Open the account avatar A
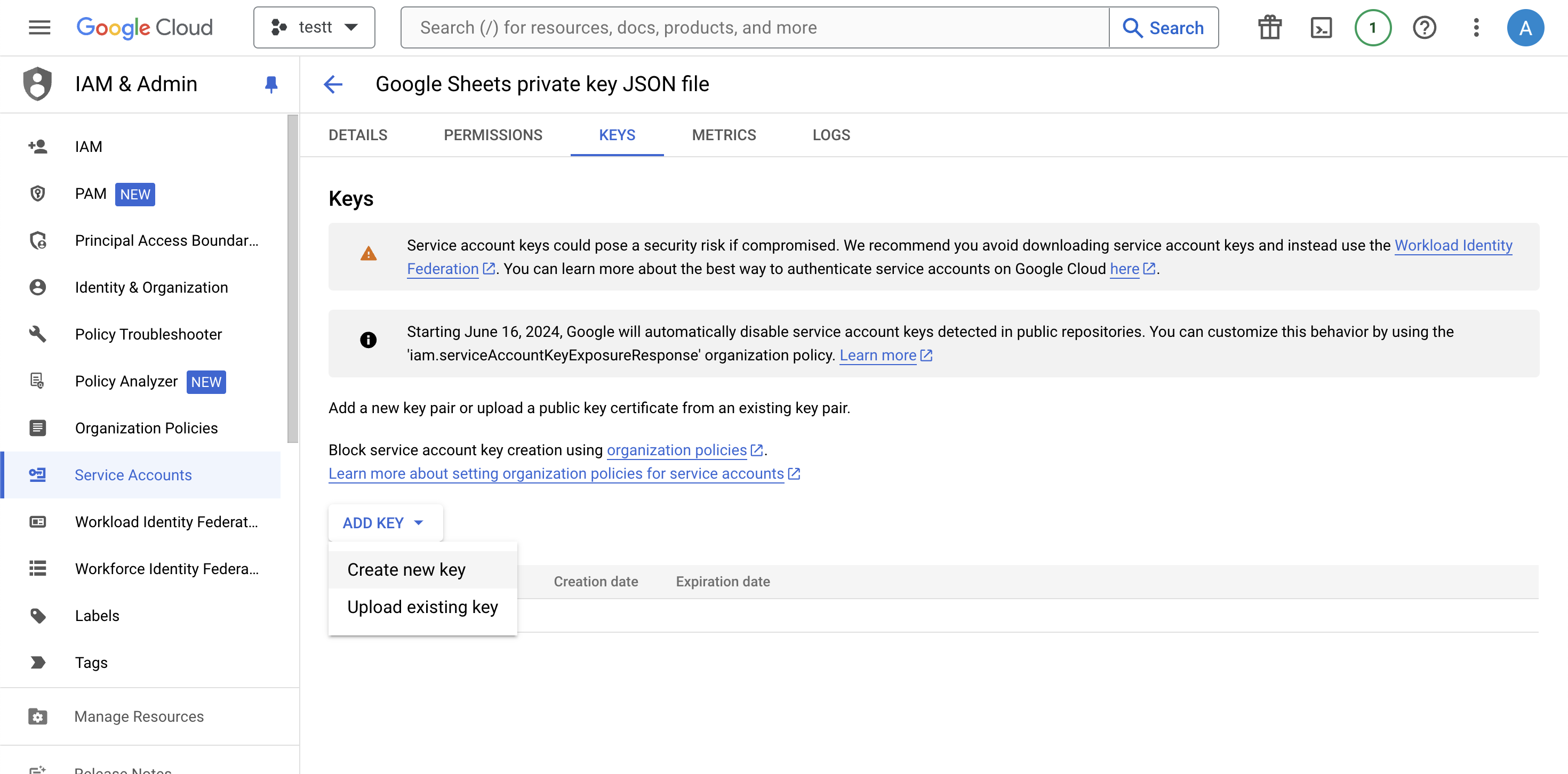 coord(1525,27)
